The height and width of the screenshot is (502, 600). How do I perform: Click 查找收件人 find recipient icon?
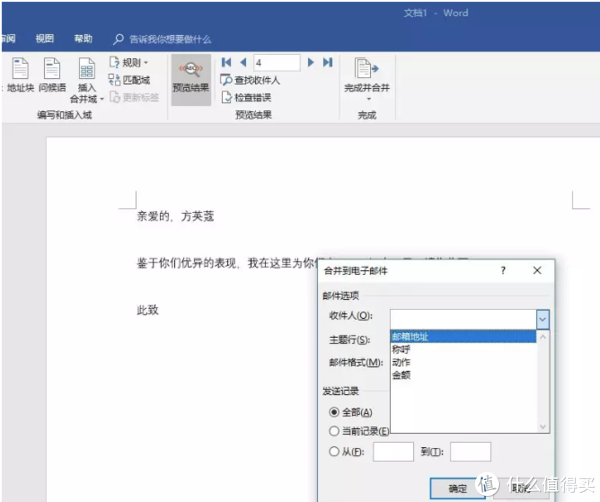(227, 80)
